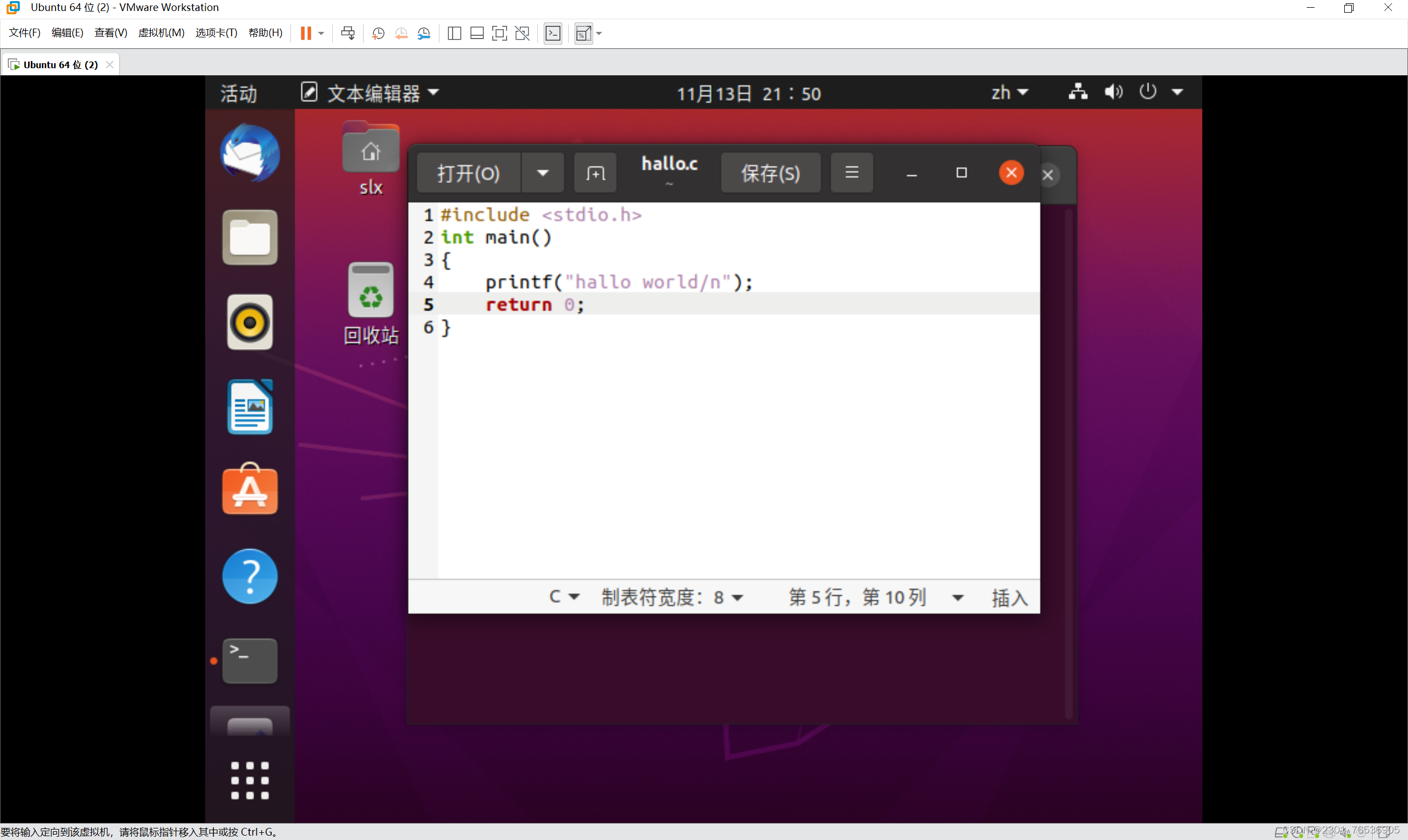
Task: Expand the recent files dropdown arrow
Action: (542, 173)
